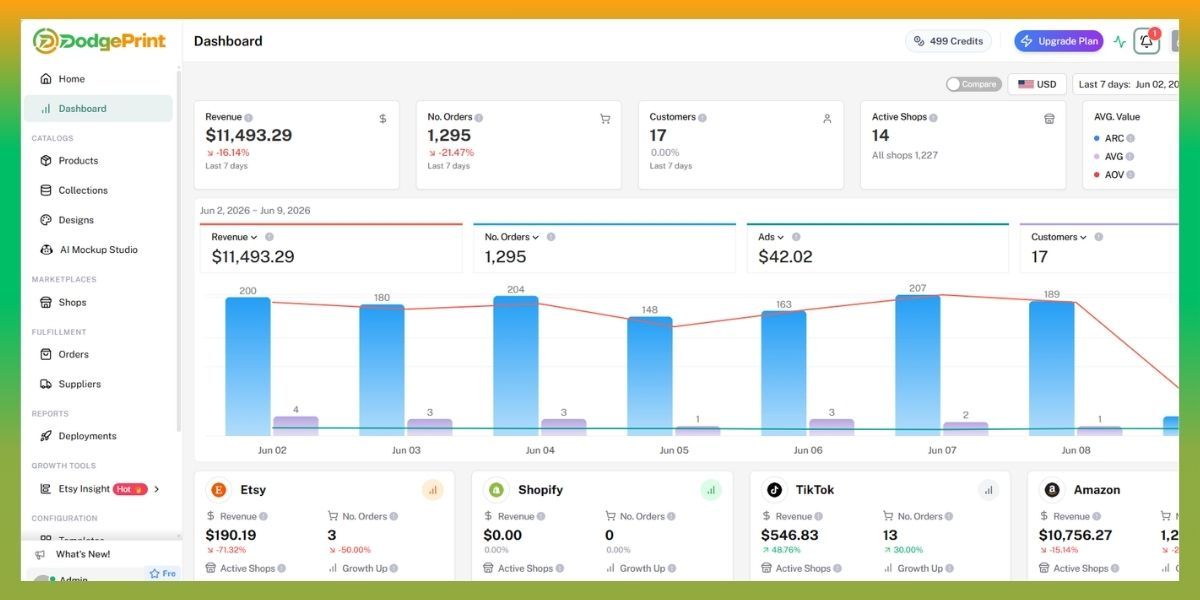Click the 499 Credits button
The image size is (1200, 600).
(948, 41)
